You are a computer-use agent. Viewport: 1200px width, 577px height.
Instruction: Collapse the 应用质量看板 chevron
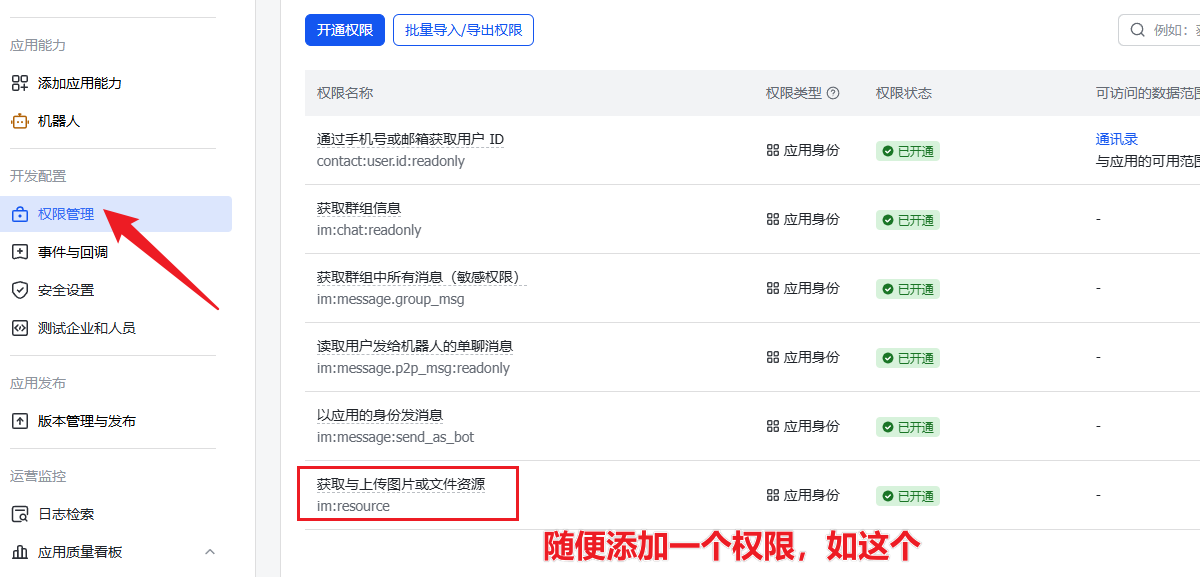click(x=210, y=552)
